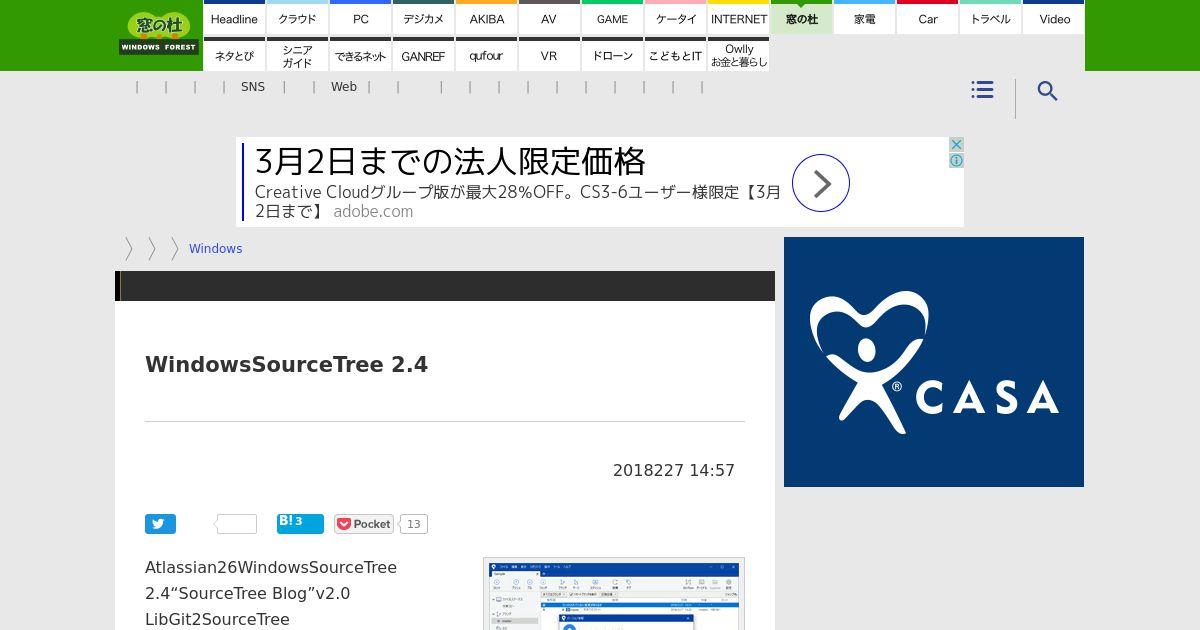Image resolution: width=1200 pixels, height=630 pixels.
Task: Open the ケータイ tab
Action: [x=675, y=18]
